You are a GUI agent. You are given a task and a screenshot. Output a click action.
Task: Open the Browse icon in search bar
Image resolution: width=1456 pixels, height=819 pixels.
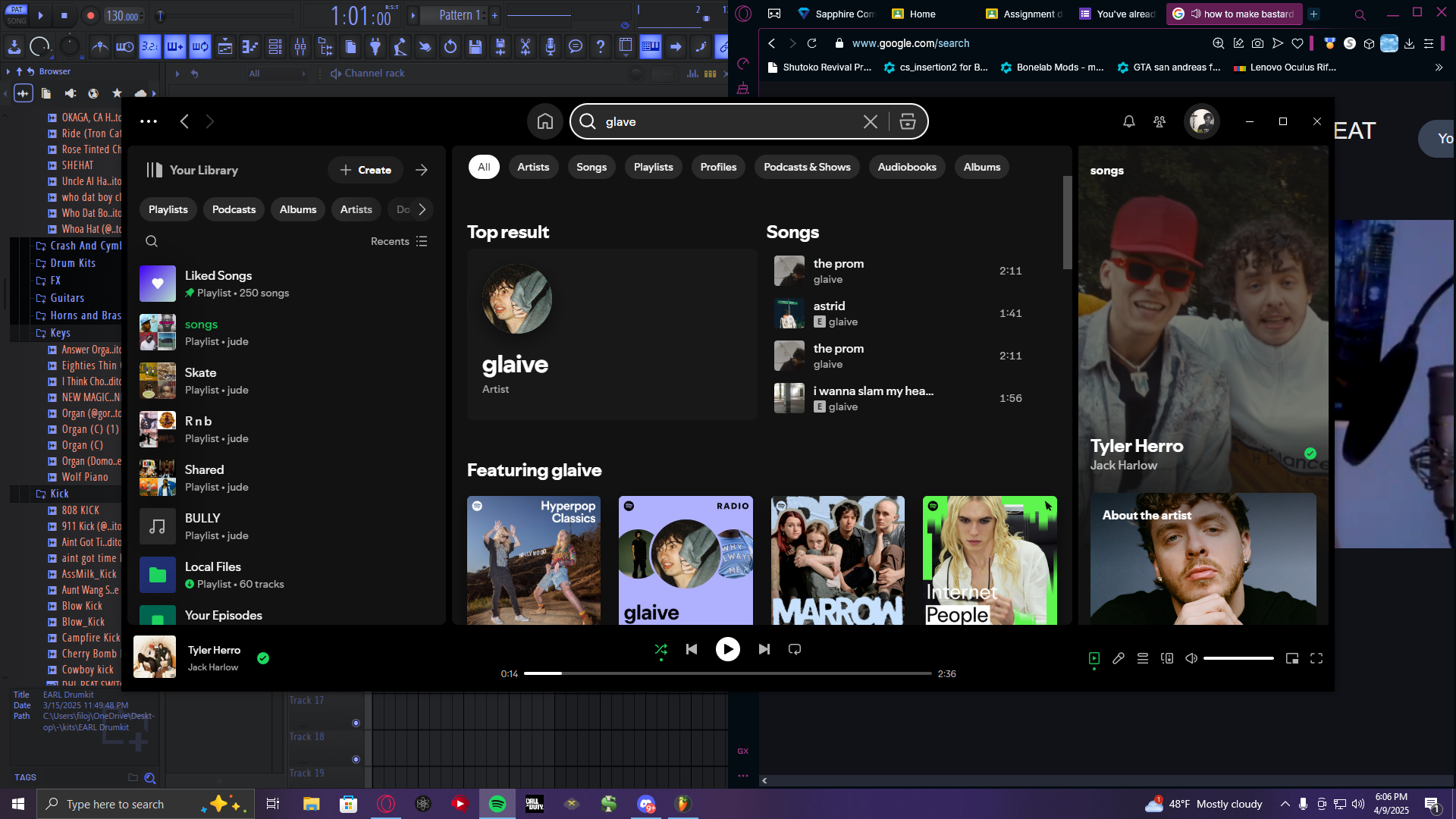907,121
